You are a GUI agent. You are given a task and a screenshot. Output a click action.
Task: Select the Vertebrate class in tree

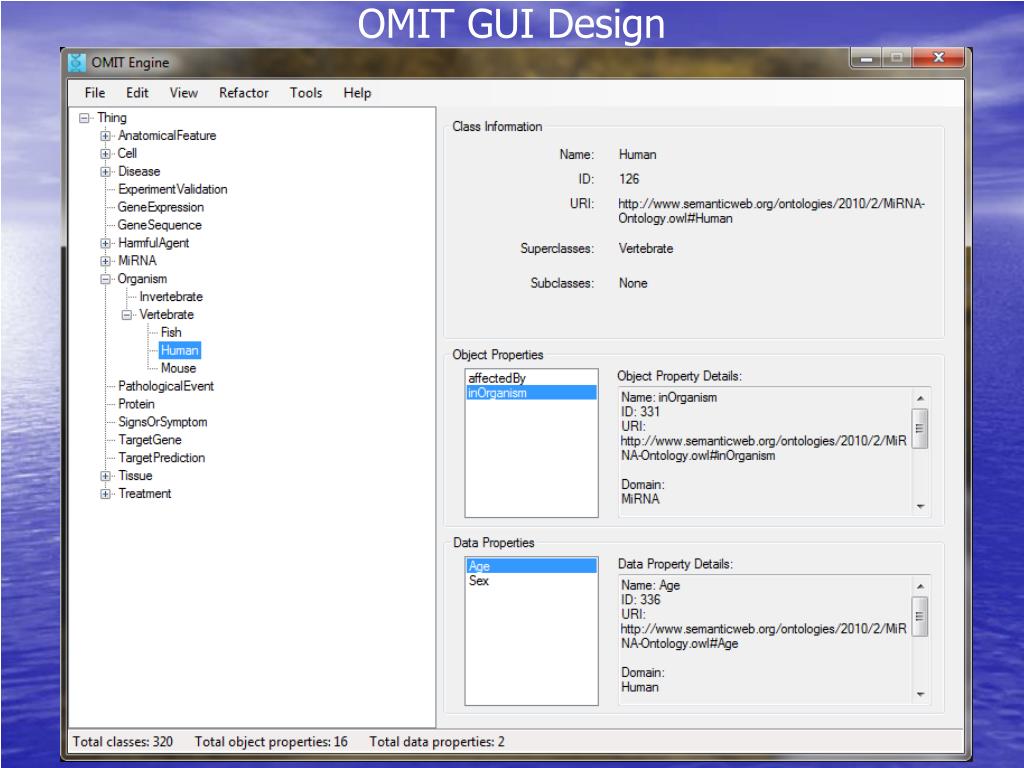pos(167,314)
